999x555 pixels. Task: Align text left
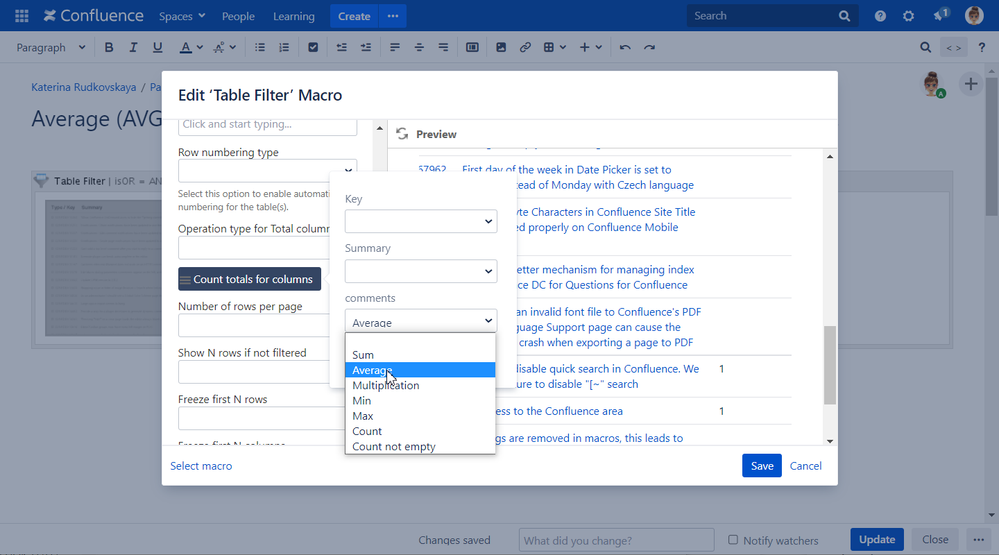click(x=395, y=47)
